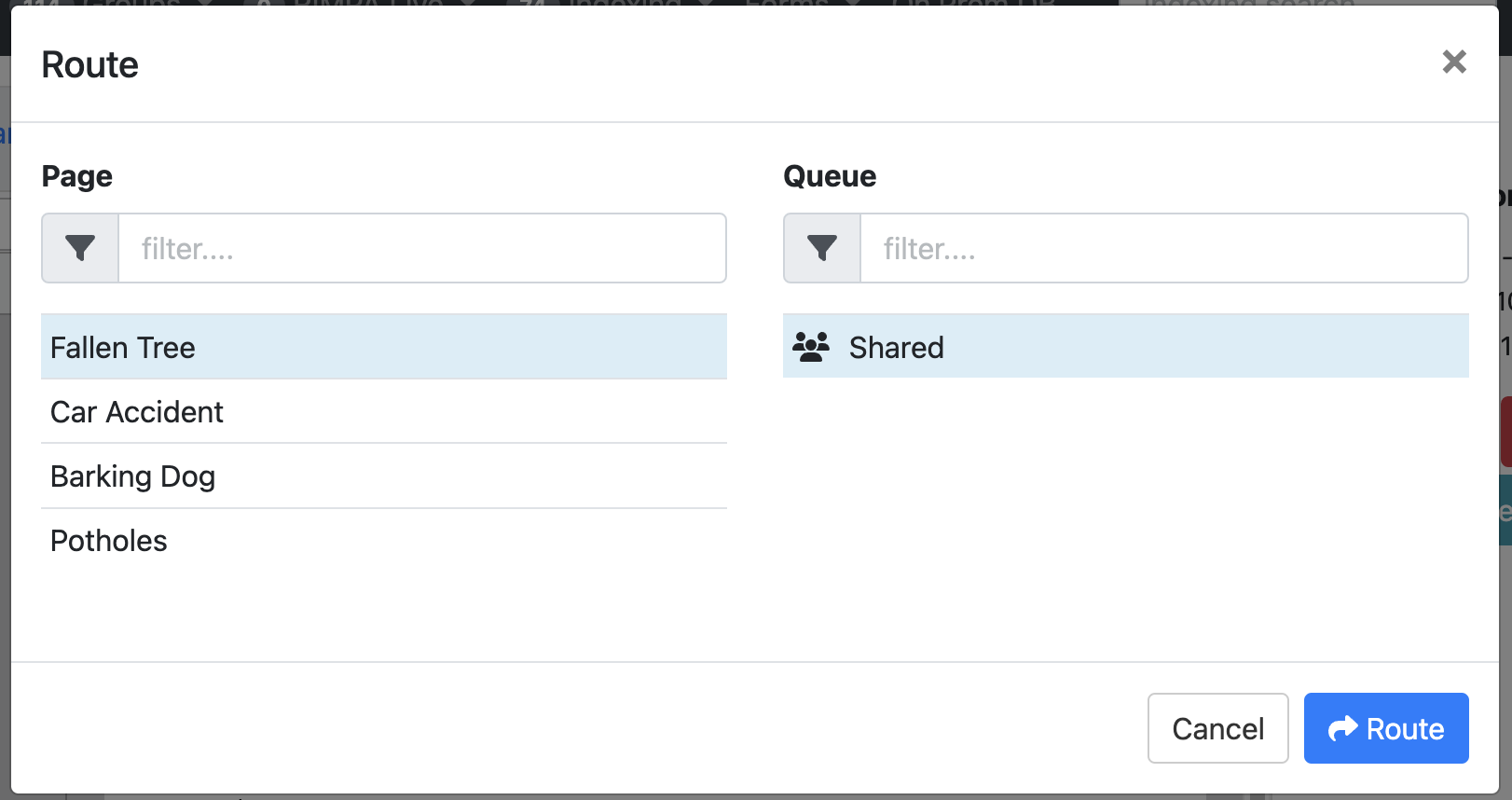
Task: Select the Fallen Tree page
Action: point(383,347)
